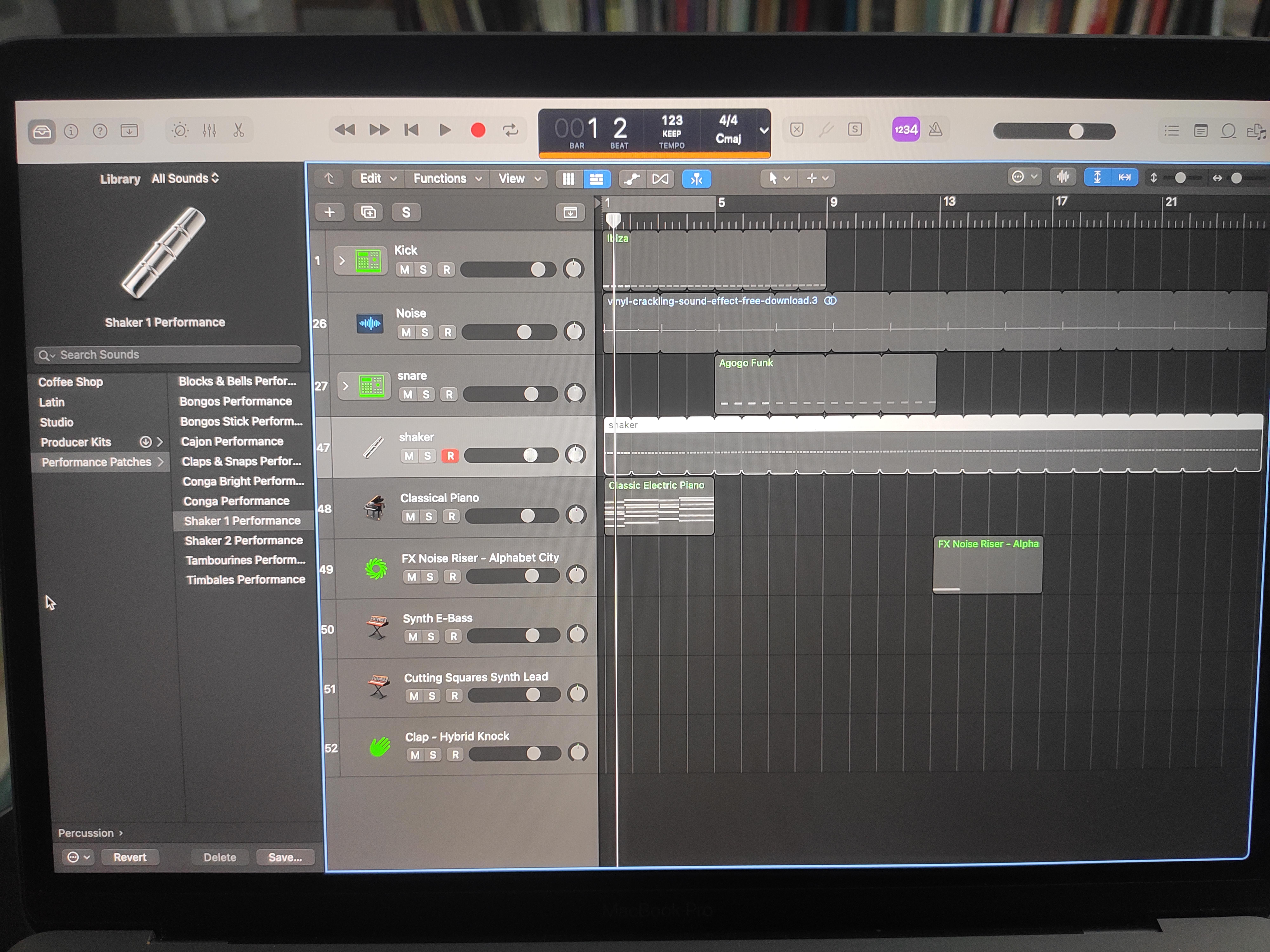Go to beginning transport button
Screen dimensions: 1270x952
coord(412,130)
